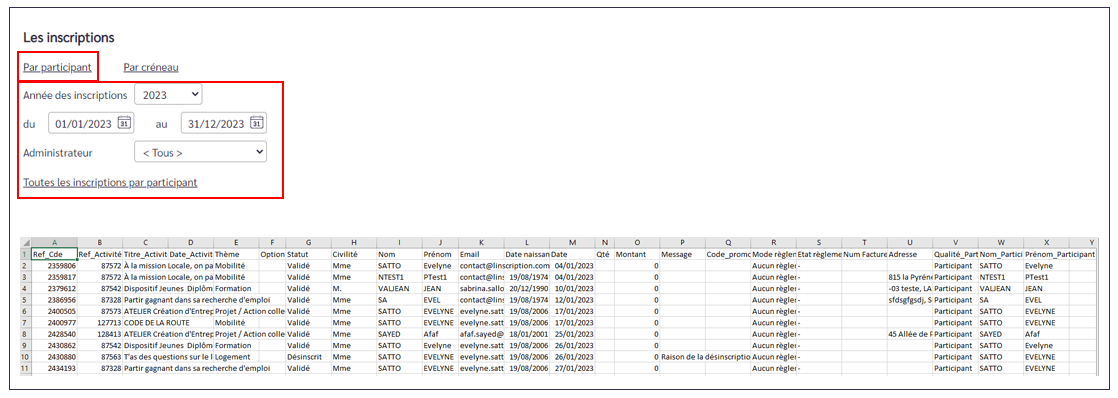The height and width of the screenshot is (398, 1118).
Task: Select spreadsheet column header K
Action: point(481,244)
